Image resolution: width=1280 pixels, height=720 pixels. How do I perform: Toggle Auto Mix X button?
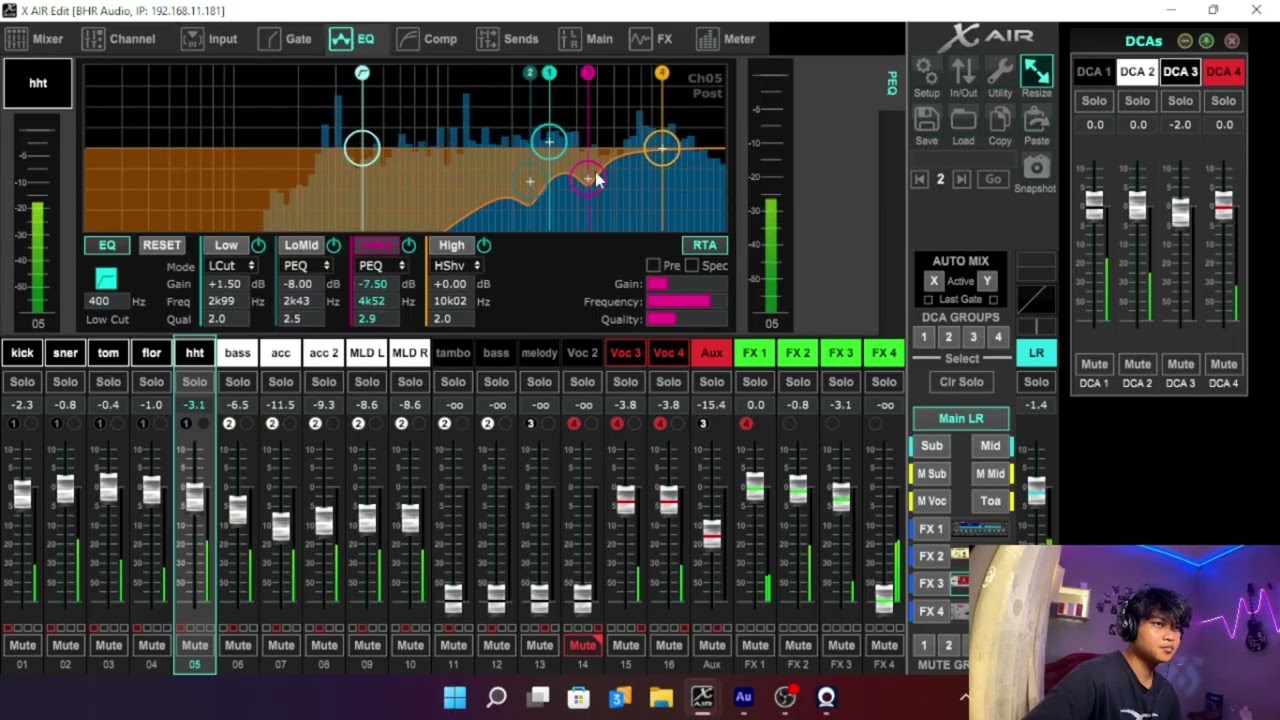click(933, 281)
